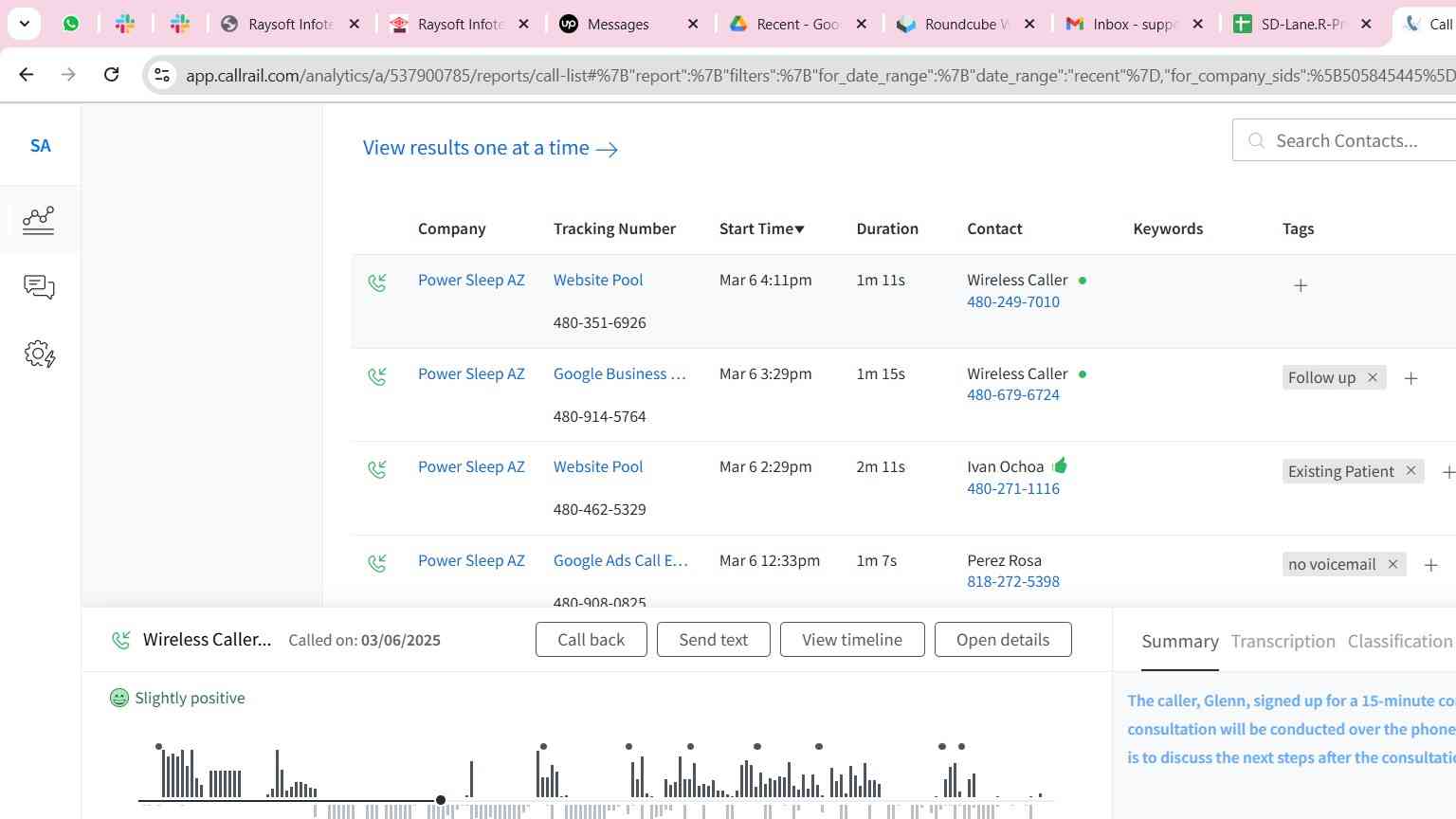Click inbound call icon for Ivan Ochoa row
1456x819 pixels.
(377, 469)
